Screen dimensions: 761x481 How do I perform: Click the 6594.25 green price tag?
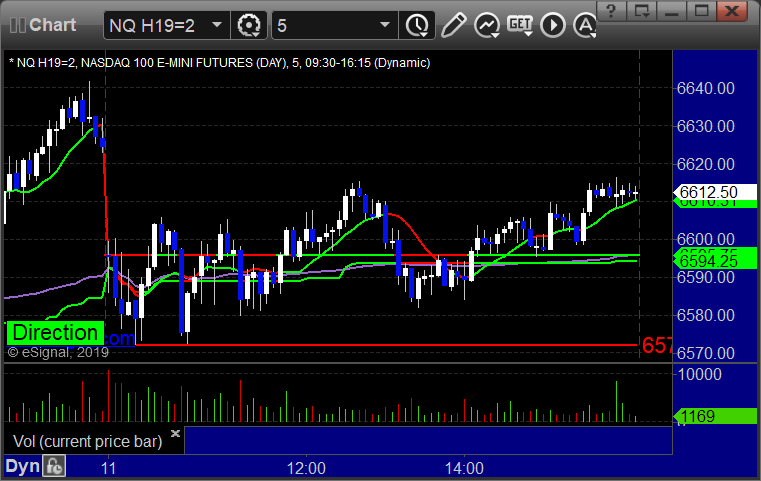coord(714,261)
